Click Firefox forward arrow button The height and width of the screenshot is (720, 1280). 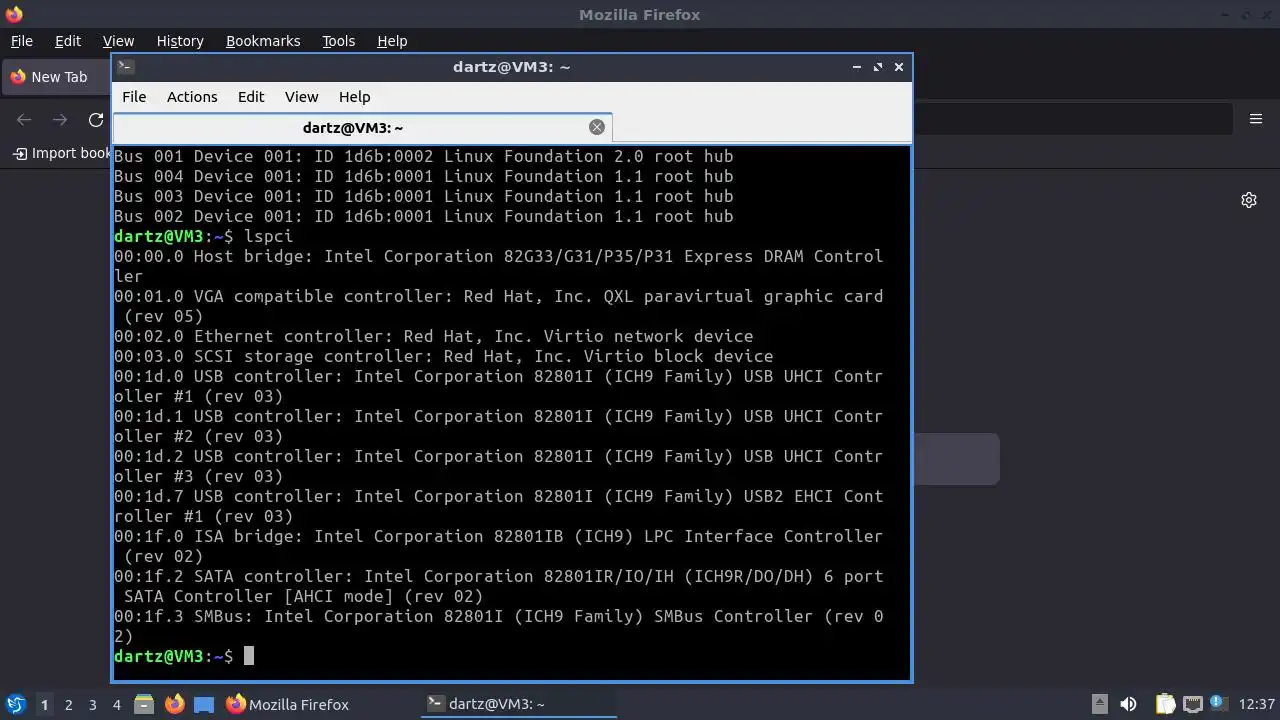tap(60, 120)
